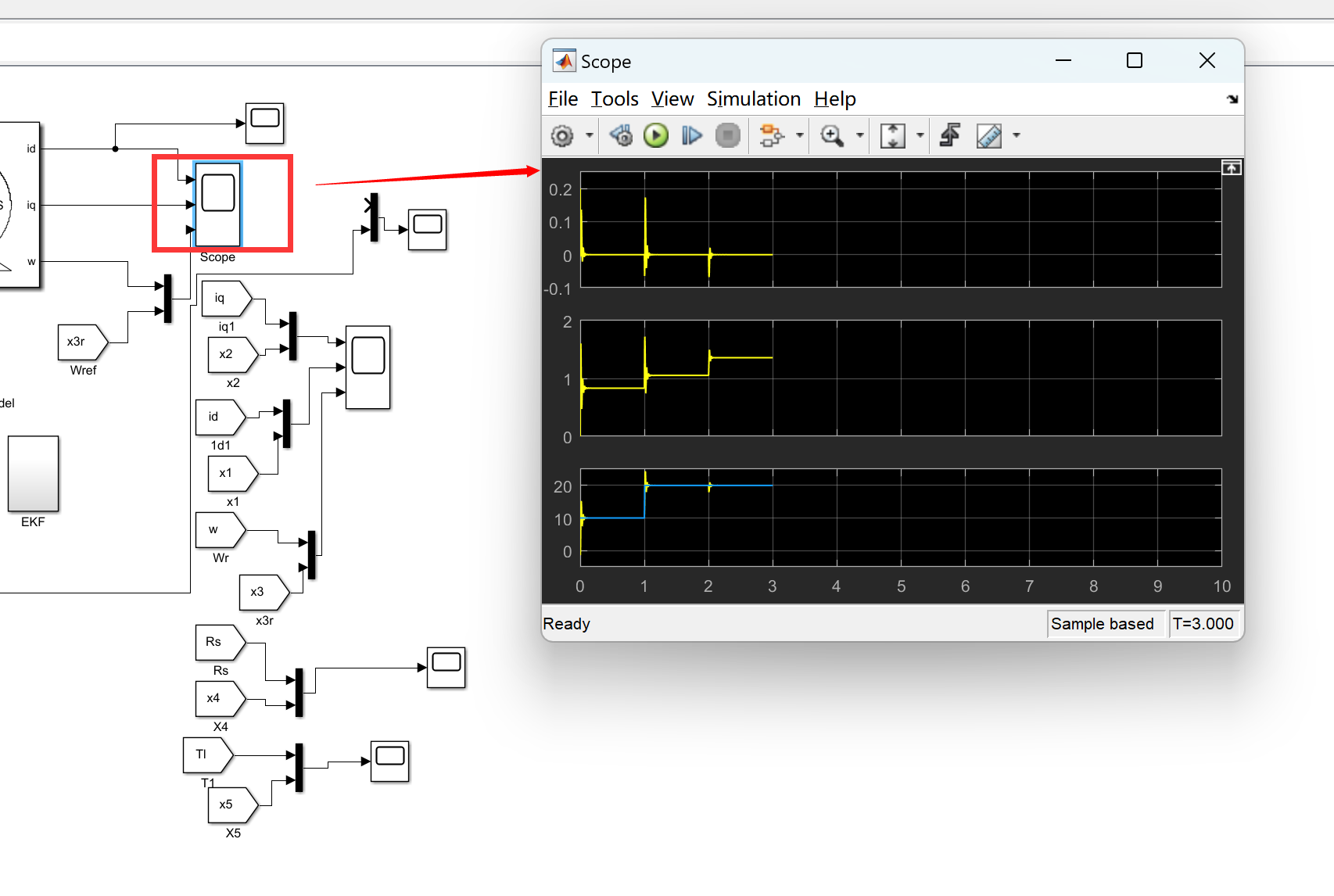Click the dock Scope arrow icon
Screen dimensions: 1334x896
coord(1232,99)
